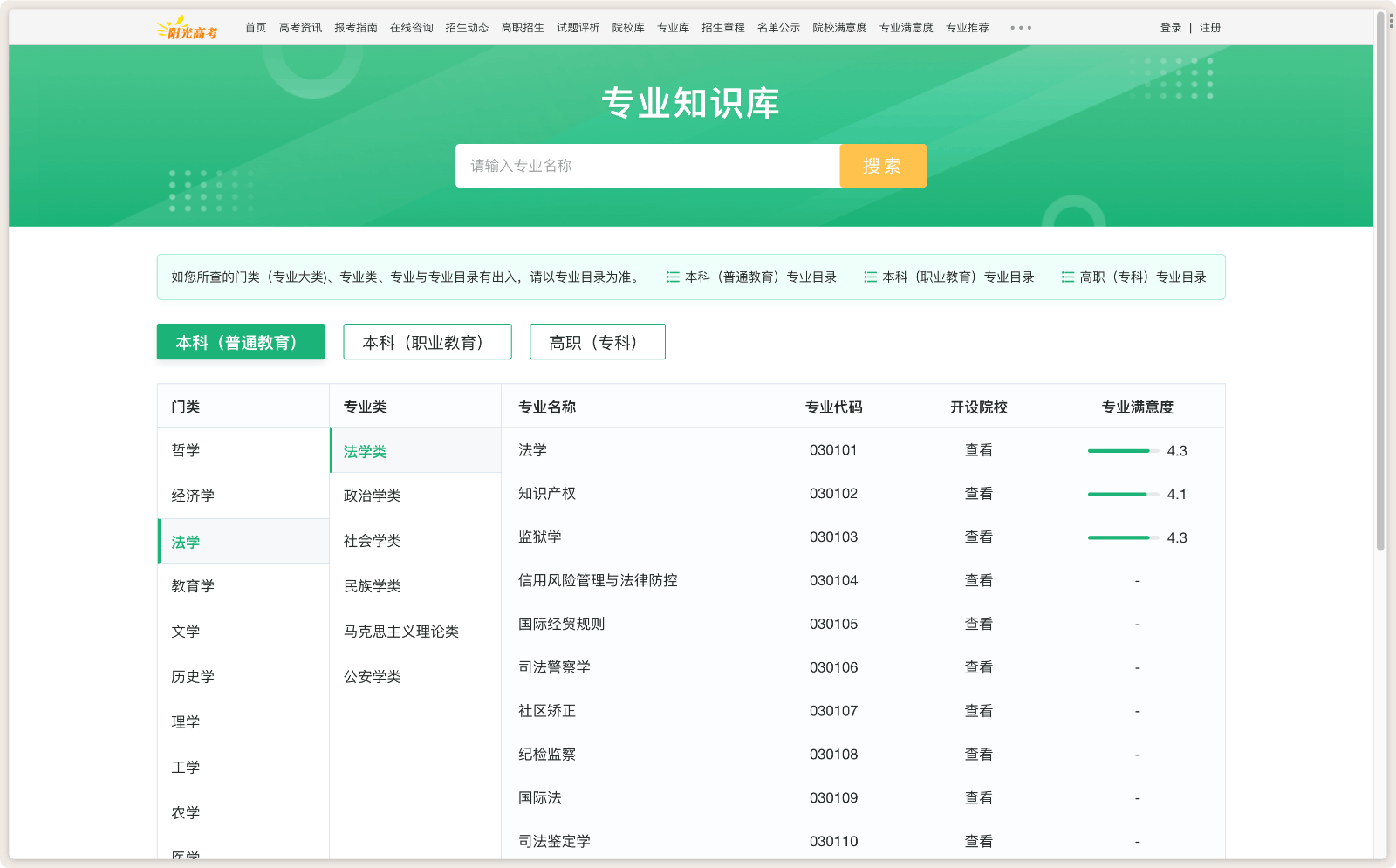Open the 专业库 navigation item

coord(672,27)
